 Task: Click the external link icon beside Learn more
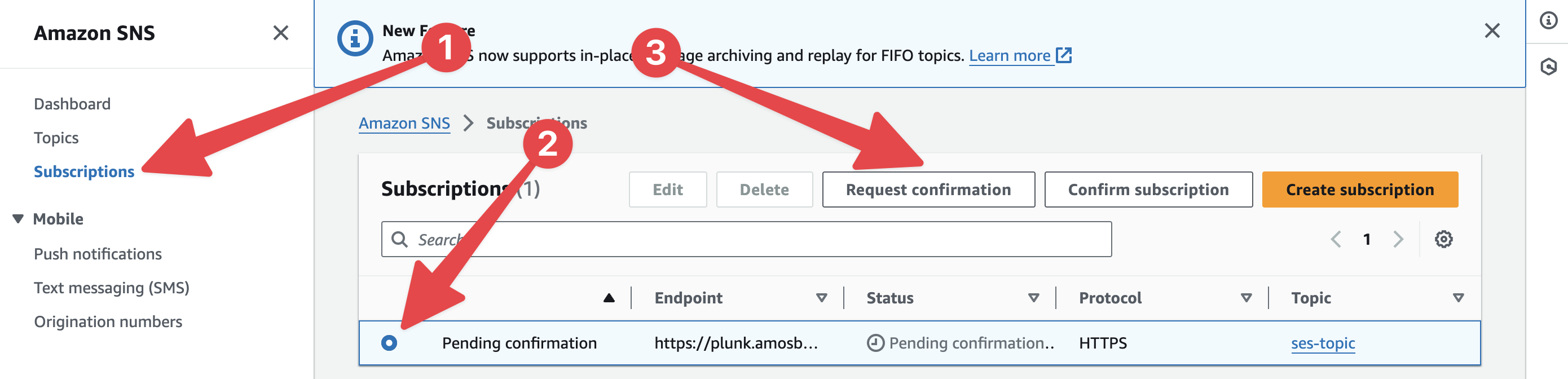pyautogui.click(x=1063, y=55)
